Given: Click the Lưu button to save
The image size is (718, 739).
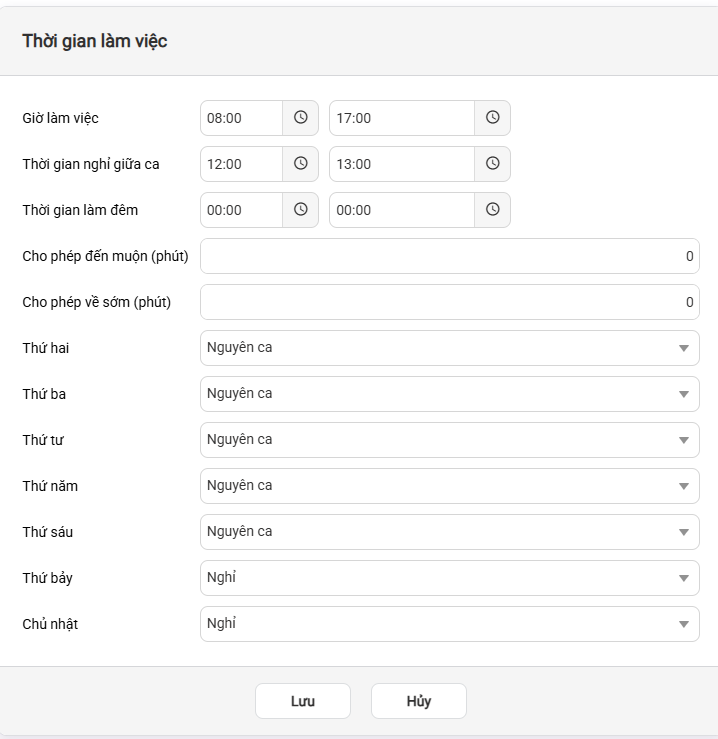Looking at the screenshot, I should pyautogui.click(x=302, y=701).
